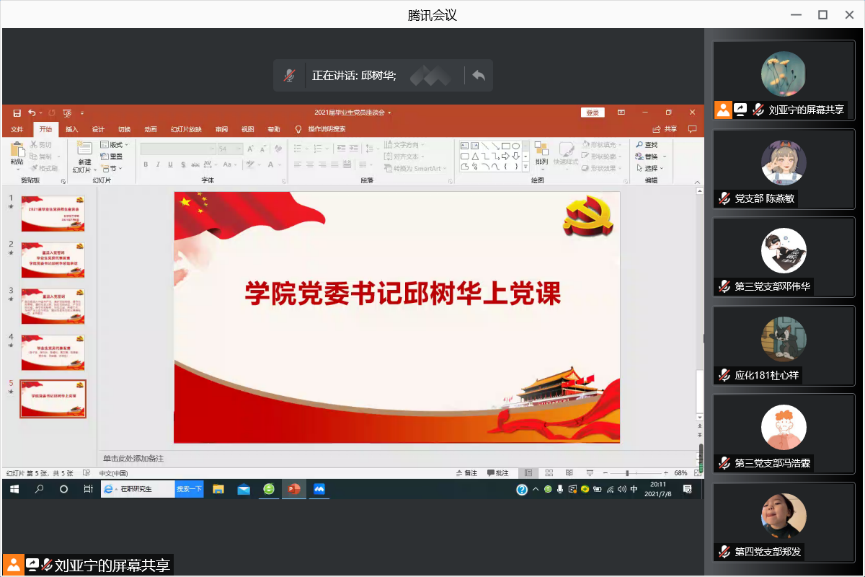The height and width of the screenshot is (577, 865).
Task: Click the muted microphone icon in the speaking bar
Action: 289,75
